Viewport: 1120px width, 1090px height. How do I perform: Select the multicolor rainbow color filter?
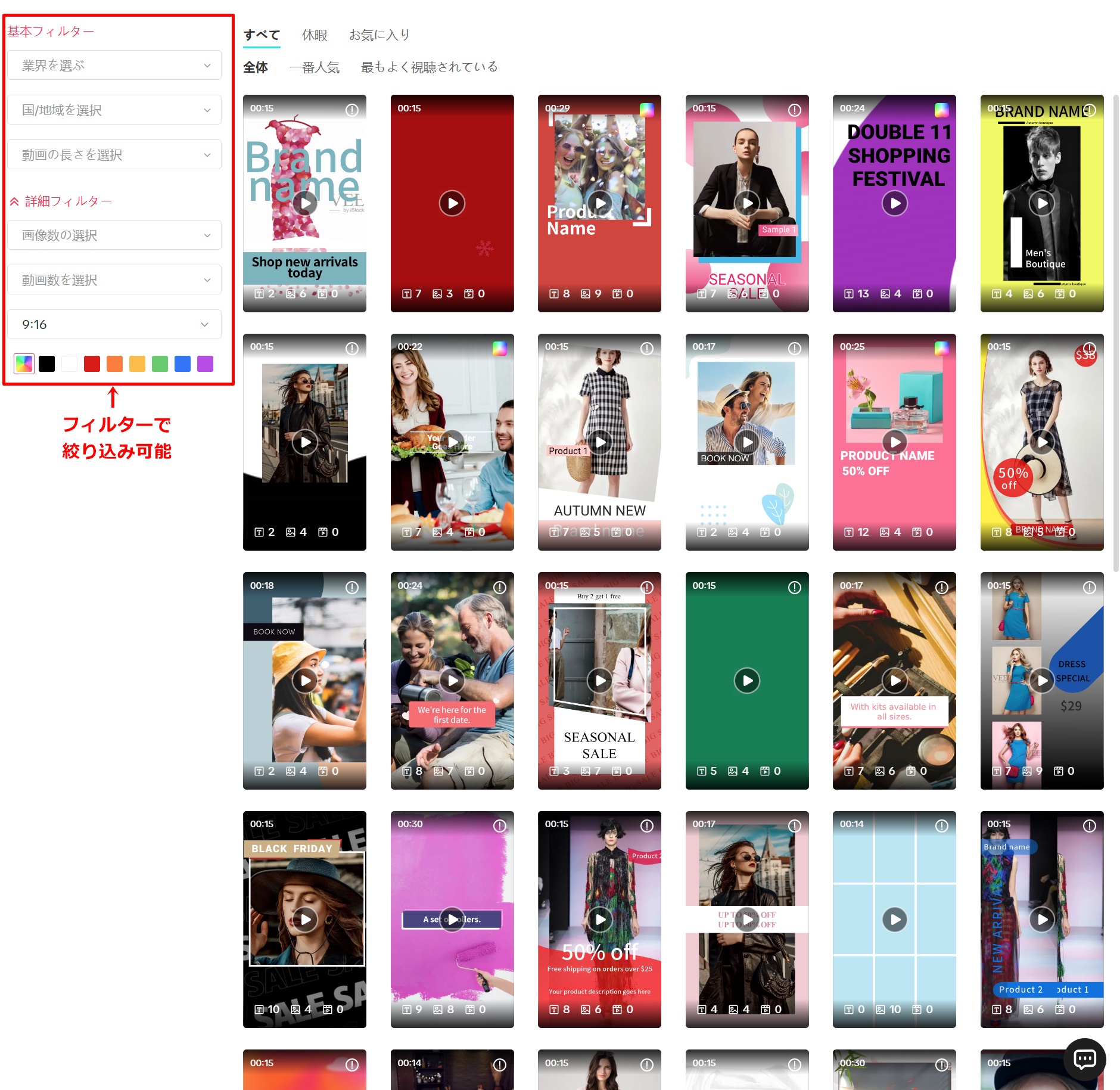[x=24, y=364]
